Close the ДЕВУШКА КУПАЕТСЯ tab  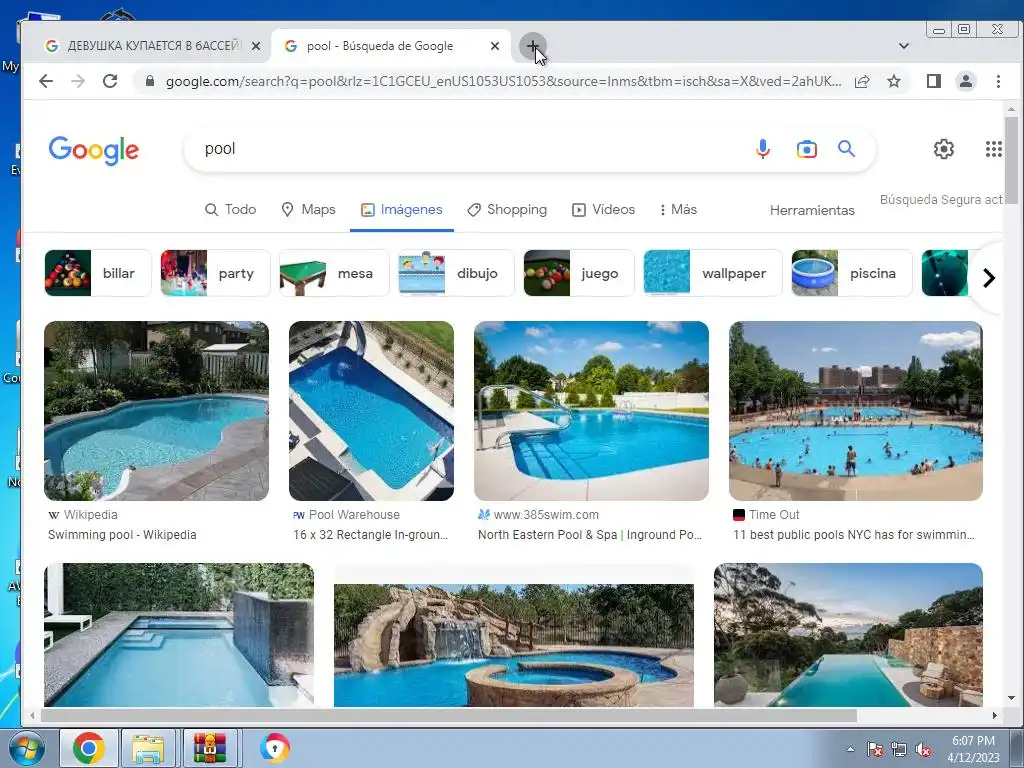tap(256, 46)
